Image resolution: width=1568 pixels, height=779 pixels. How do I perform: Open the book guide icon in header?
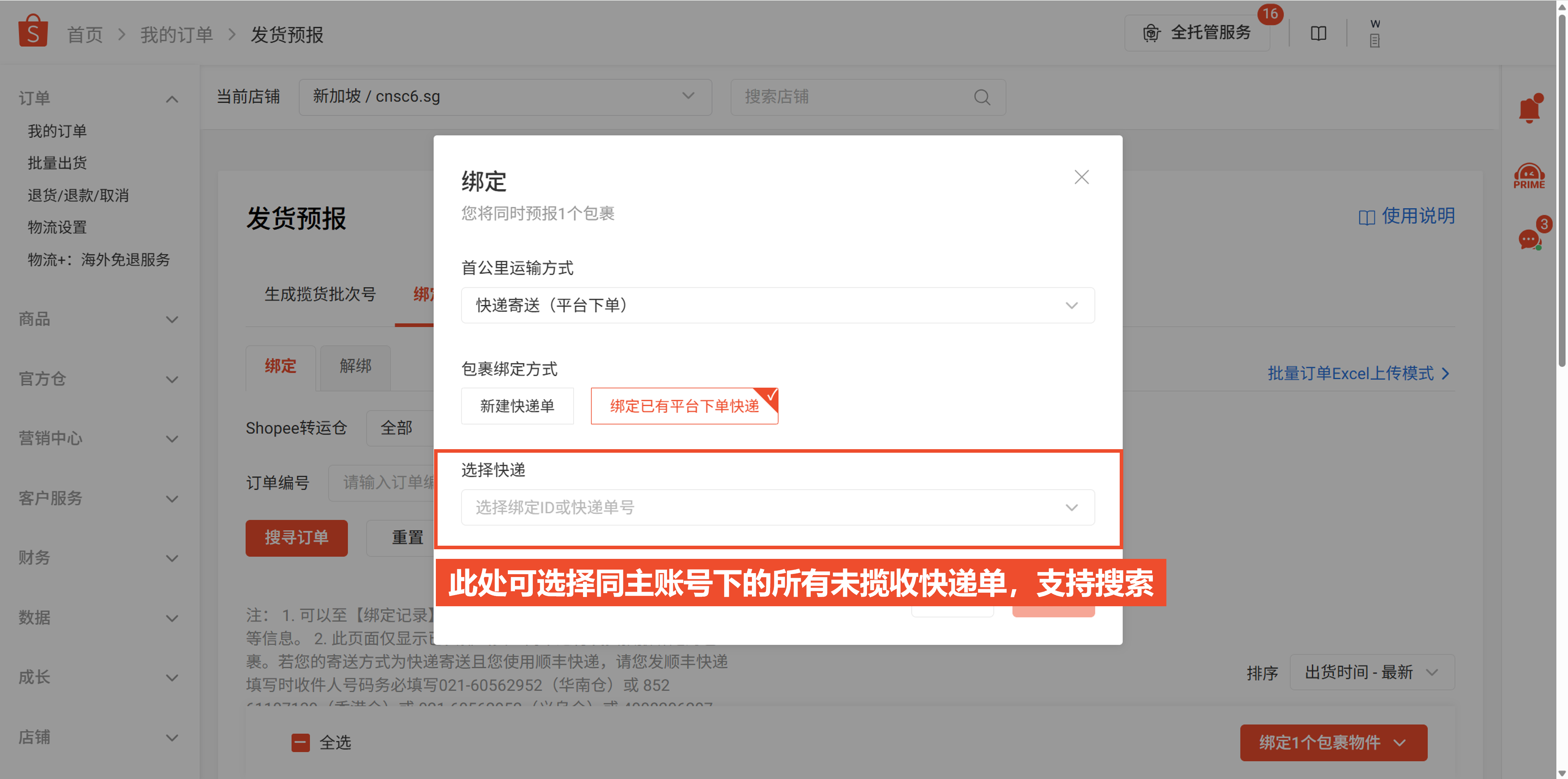click(x=1319, y=33)
